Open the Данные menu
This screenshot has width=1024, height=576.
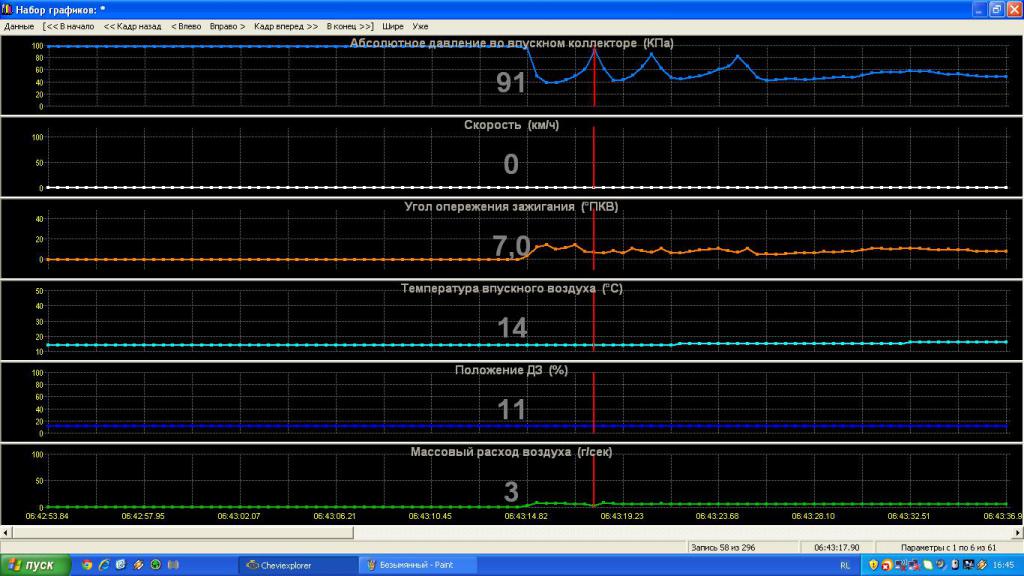tap(19, 26)
